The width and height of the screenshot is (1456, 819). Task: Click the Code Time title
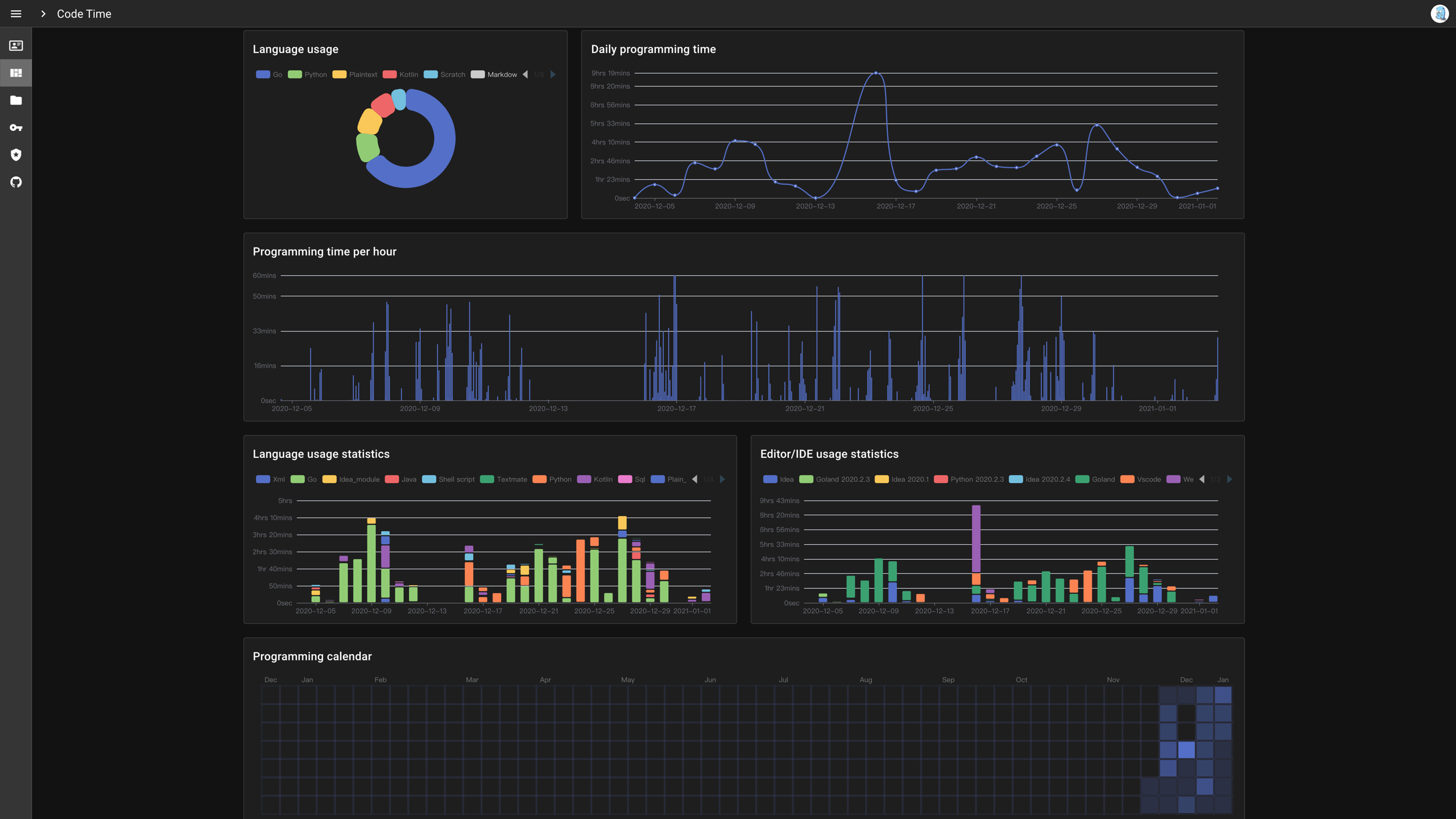click(84, 14)
